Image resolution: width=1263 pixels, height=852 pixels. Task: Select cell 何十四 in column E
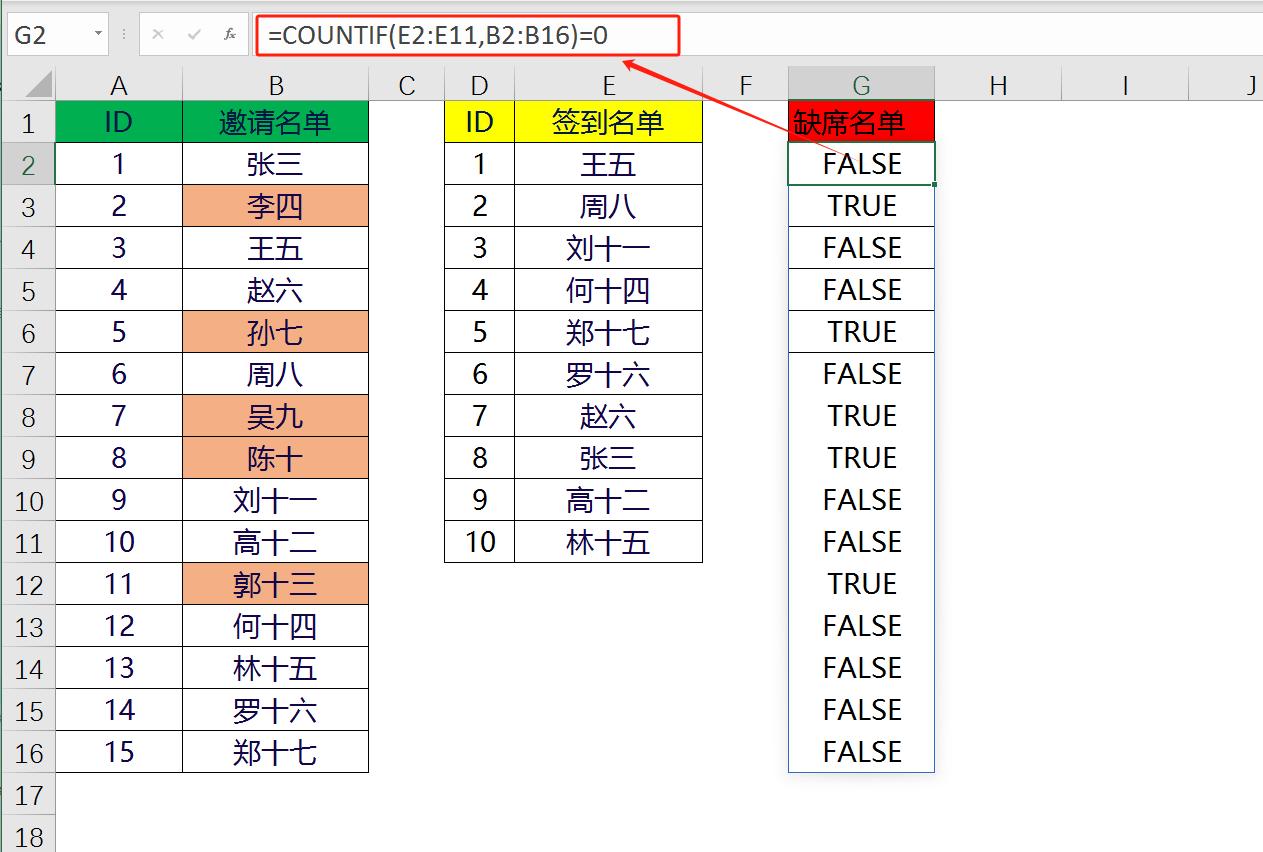[x=608, y=290]
